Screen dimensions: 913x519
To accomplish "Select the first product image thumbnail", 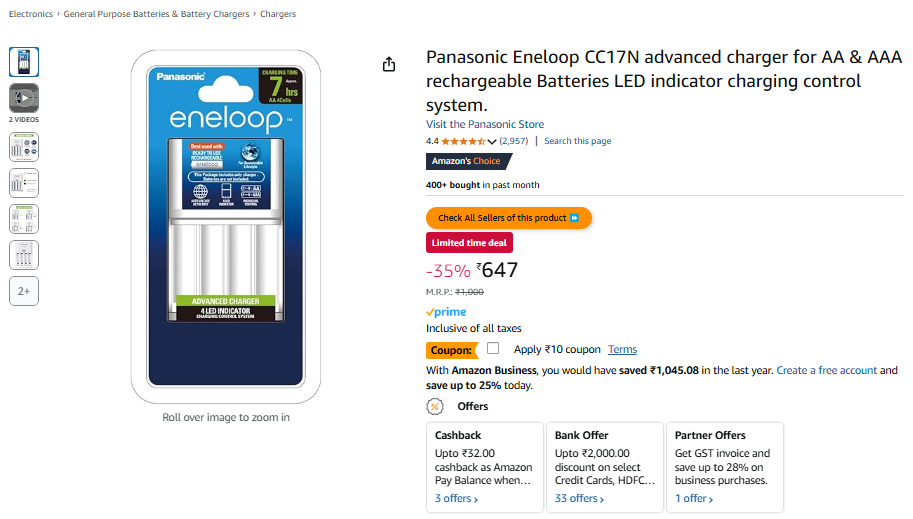I will (24, 62).
